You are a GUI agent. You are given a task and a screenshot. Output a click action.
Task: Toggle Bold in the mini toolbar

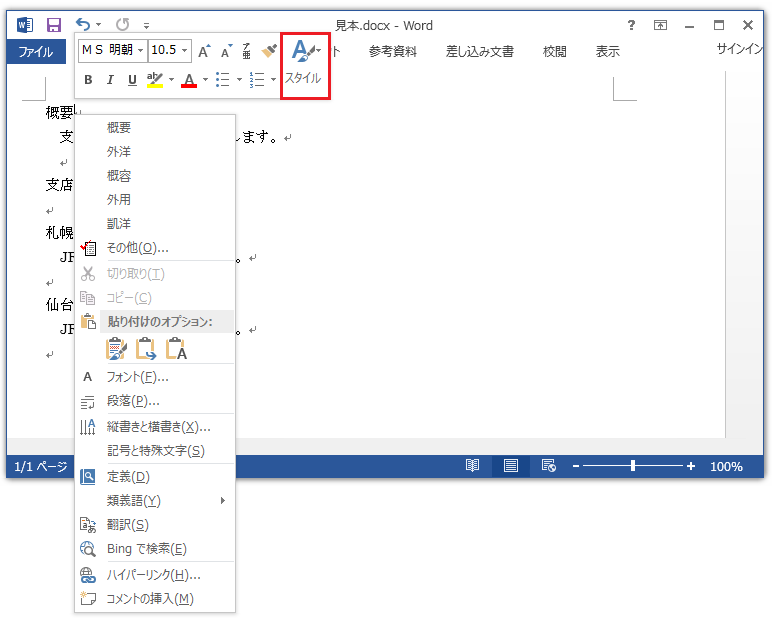click(x=88, y=80)
